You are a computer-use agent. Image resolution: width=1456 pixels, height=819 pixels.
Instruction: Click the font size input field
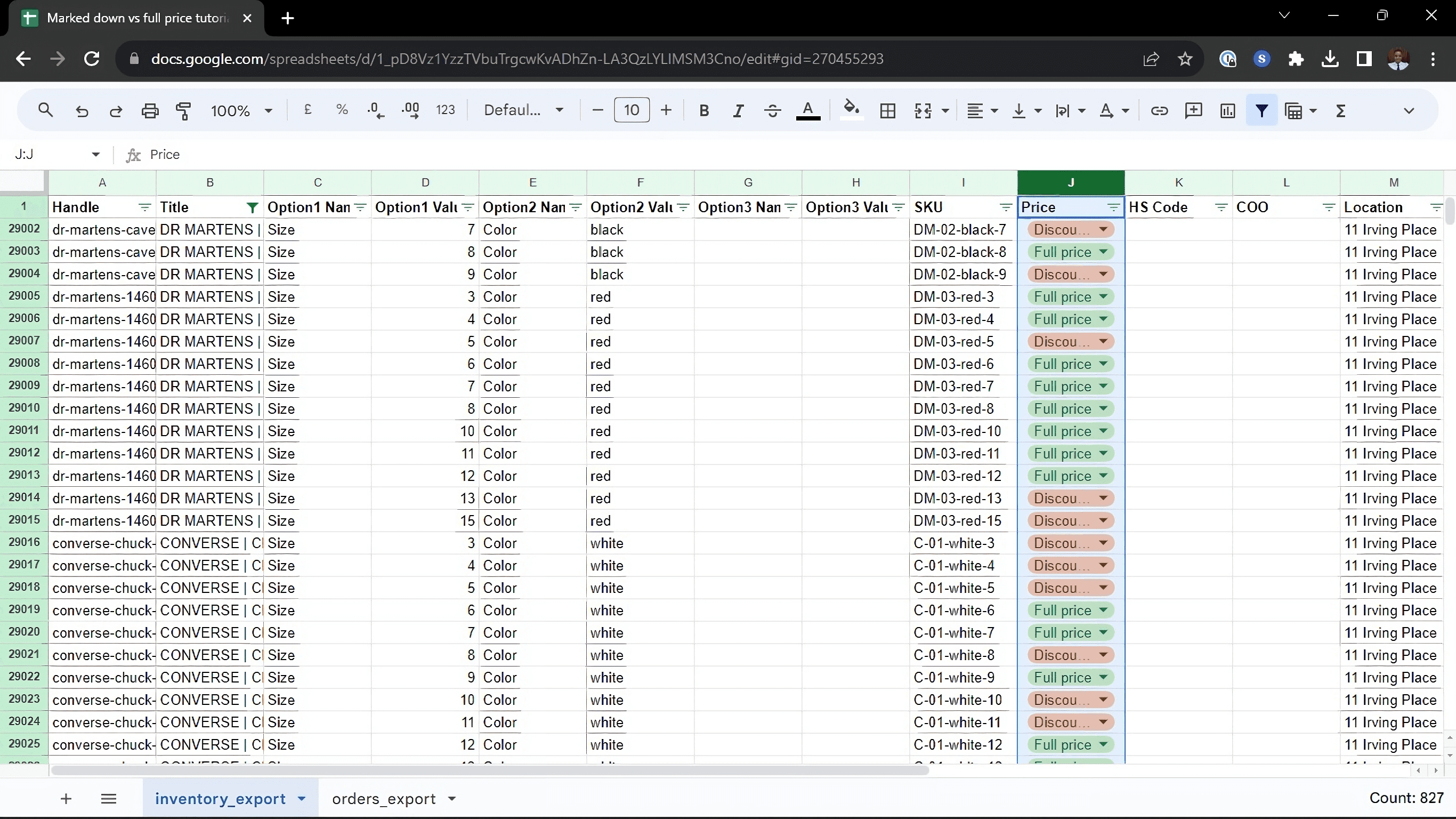[632, 110]
